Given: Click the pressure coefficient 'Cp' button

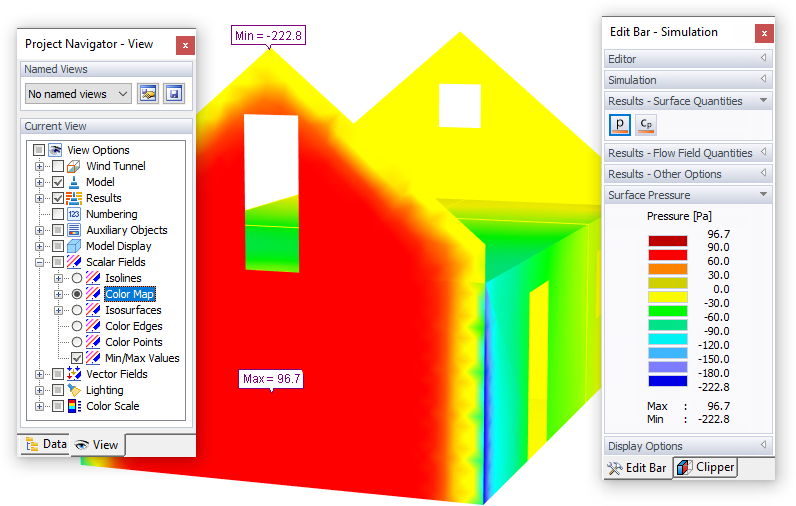Looking at the screenshot, I should [646, 125].
